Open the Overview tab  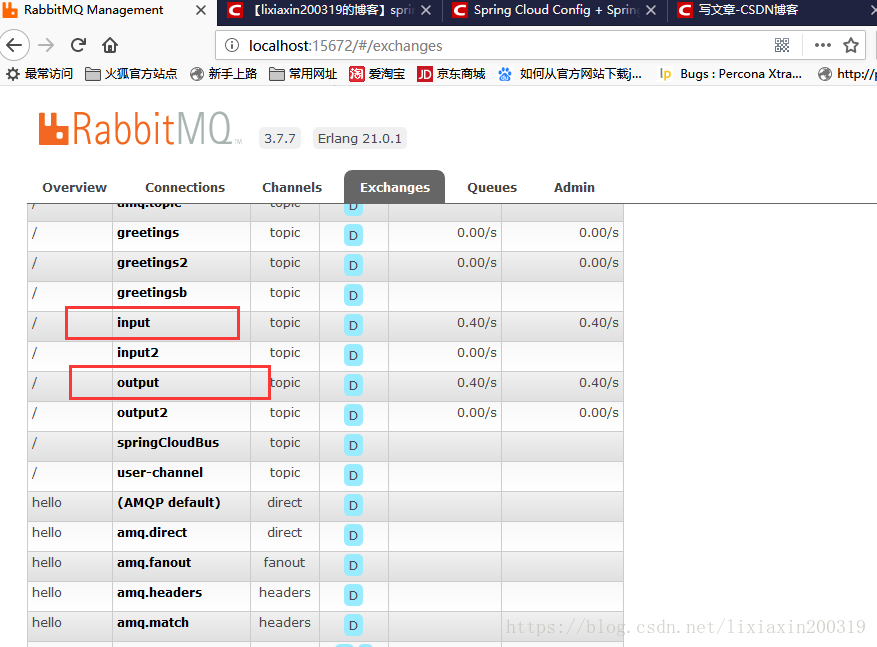(x=74, y=187)
